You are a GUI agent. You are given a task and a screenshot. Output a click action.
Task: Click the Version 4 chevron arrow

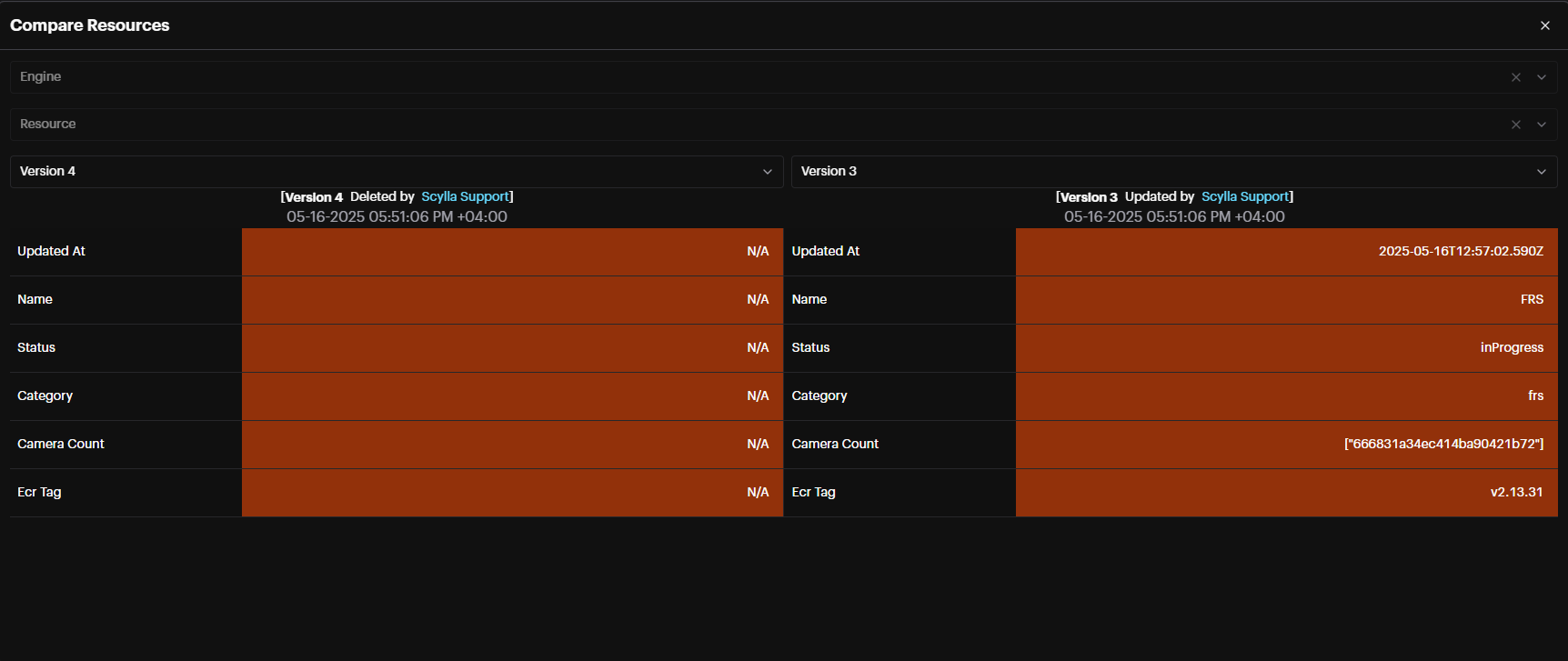click(x=767, y=172)
